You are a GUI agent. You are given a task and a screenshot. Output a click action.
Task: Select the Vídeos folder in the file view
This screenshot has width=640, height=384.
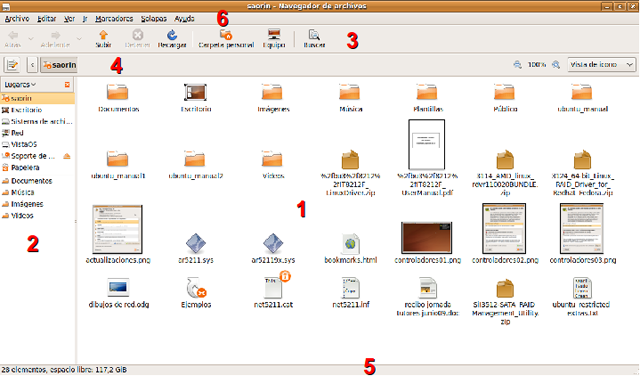[272, 158]
